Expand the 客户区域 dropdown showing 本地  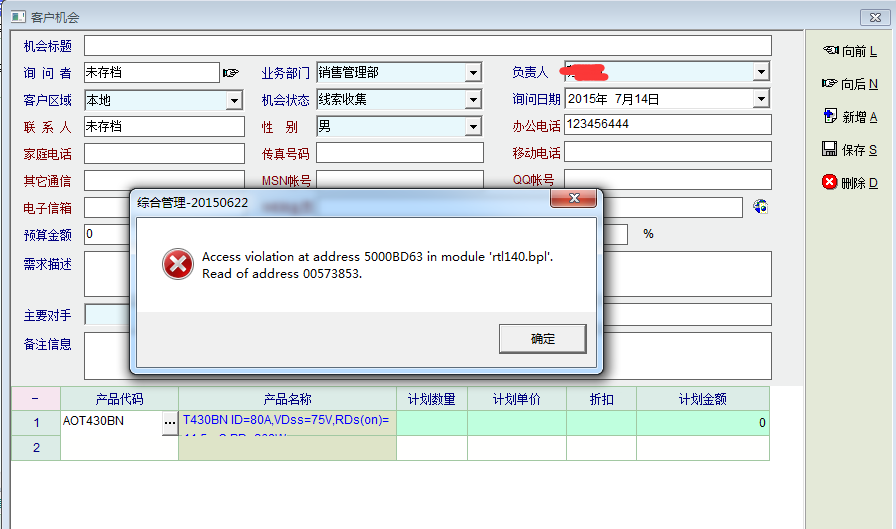click(x=234, y=100)
